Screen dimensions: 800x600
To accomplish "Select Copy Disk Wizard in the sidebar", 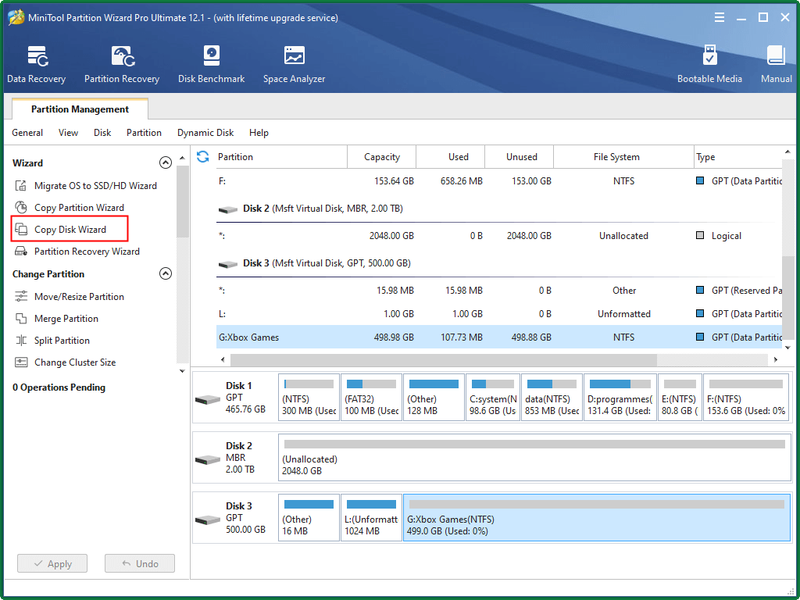I will [x=70, y=230].
